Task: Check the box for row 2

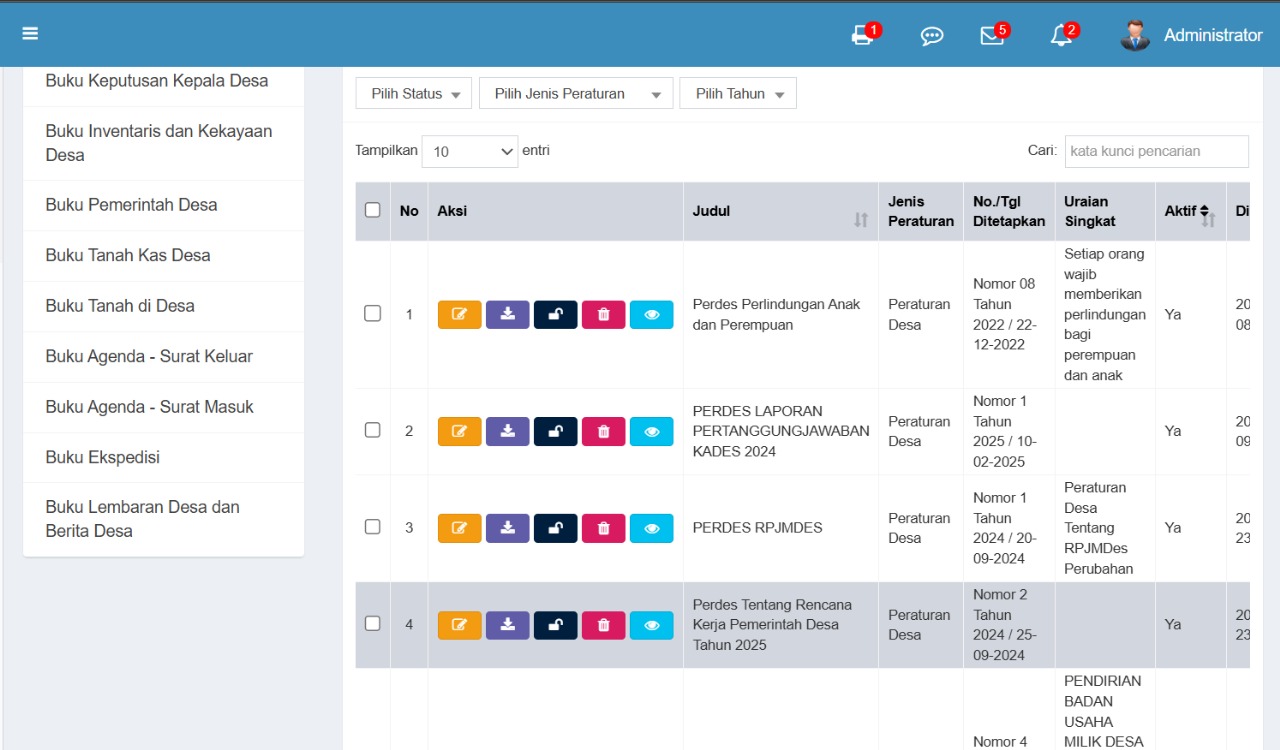Action: coord(373,430)
